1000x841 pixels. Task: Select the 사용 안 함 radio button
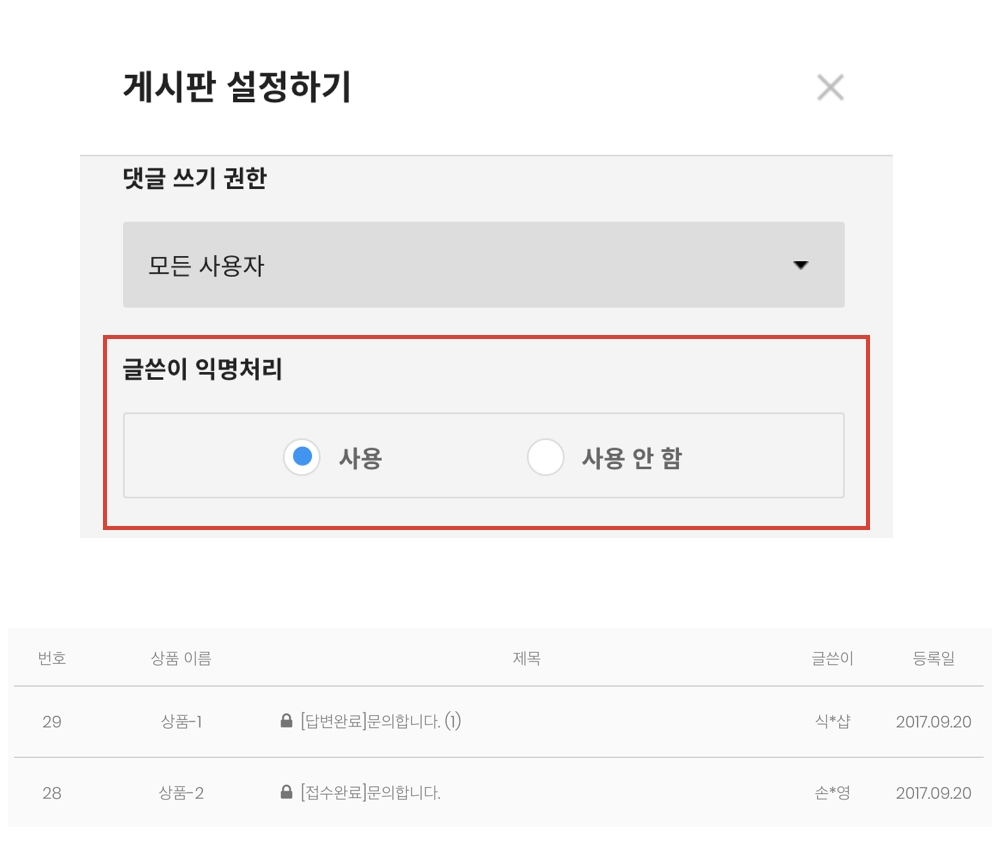tap(546, 458)
